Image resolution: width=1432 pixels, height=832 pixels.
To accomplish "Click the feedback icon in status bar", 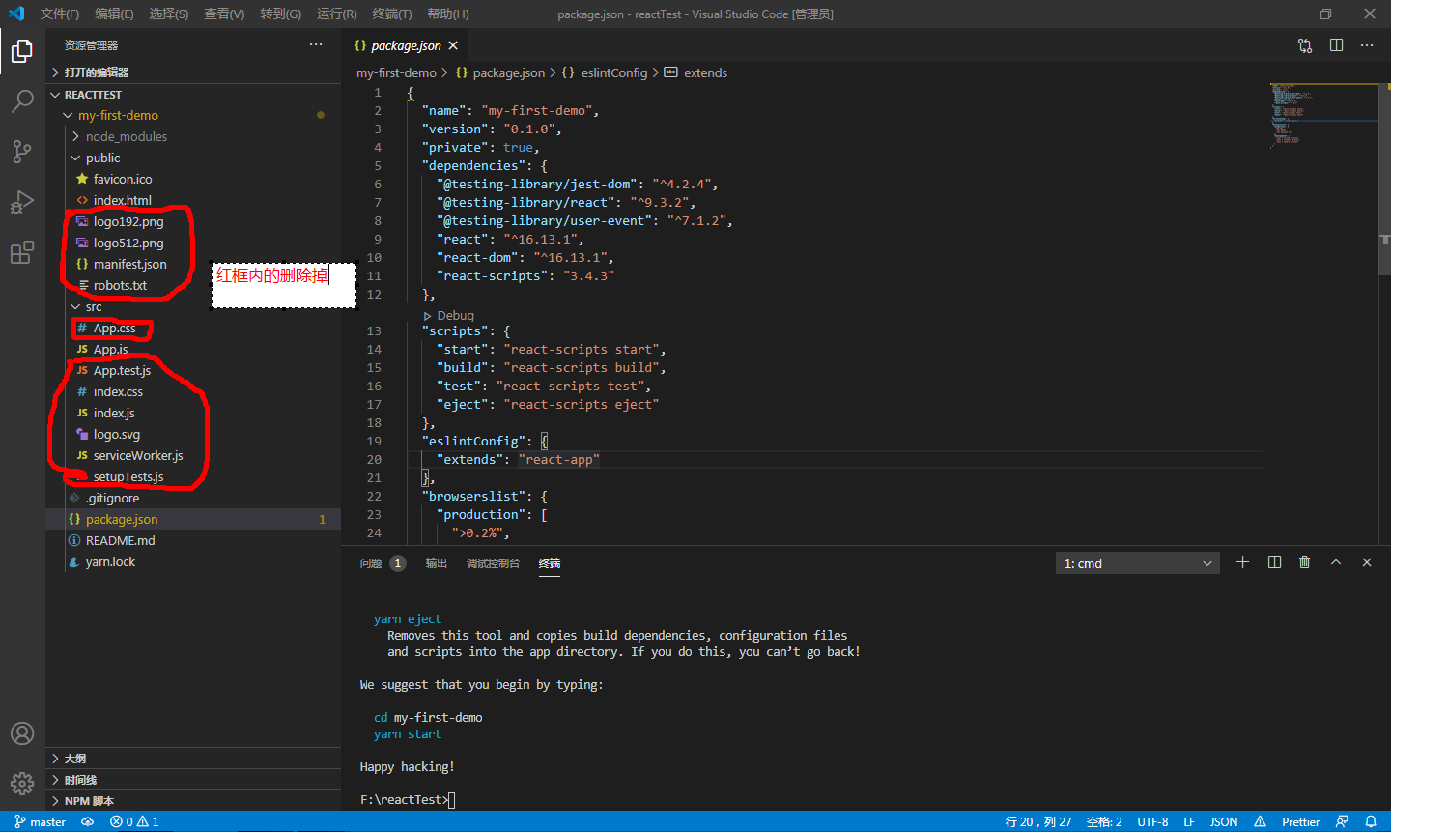I will (x=1342, y=822).
